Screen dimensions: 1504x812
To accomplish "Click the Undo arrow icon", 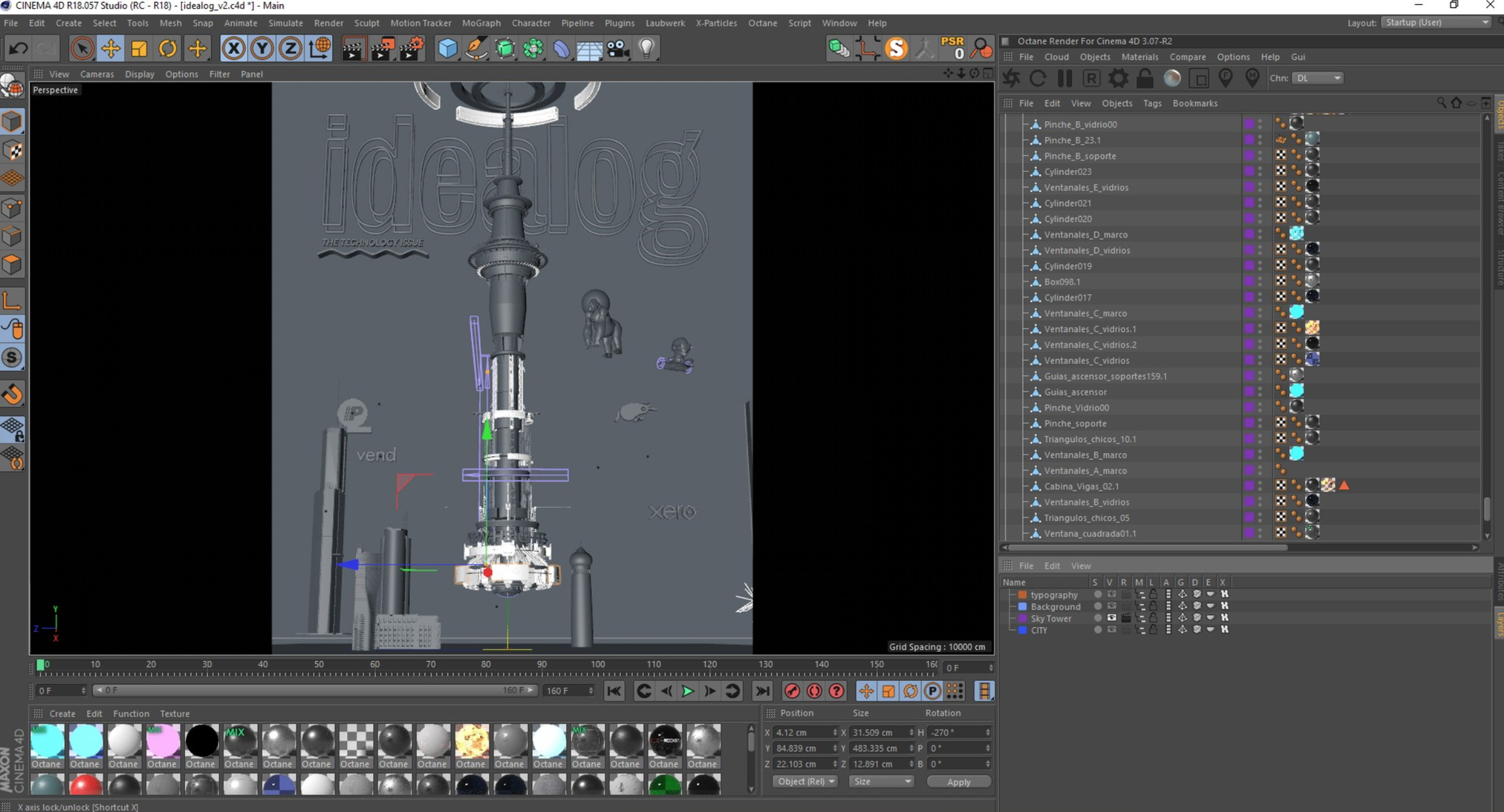I will click(18, 48).
